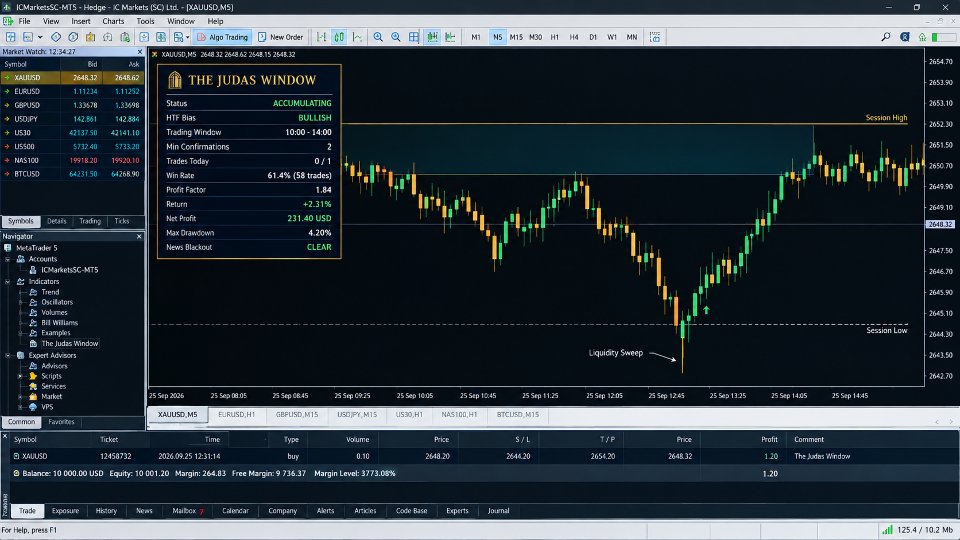Open the Journal tab in Toolbox

[498, 511]
